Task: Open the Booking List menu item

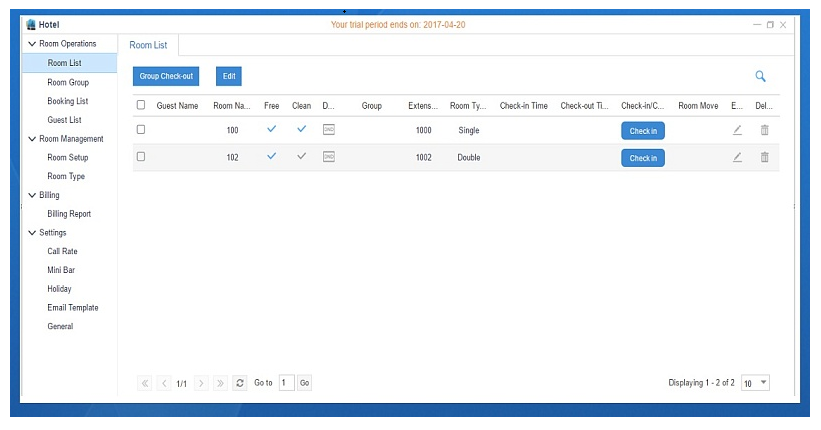Action: click(67, 101)
